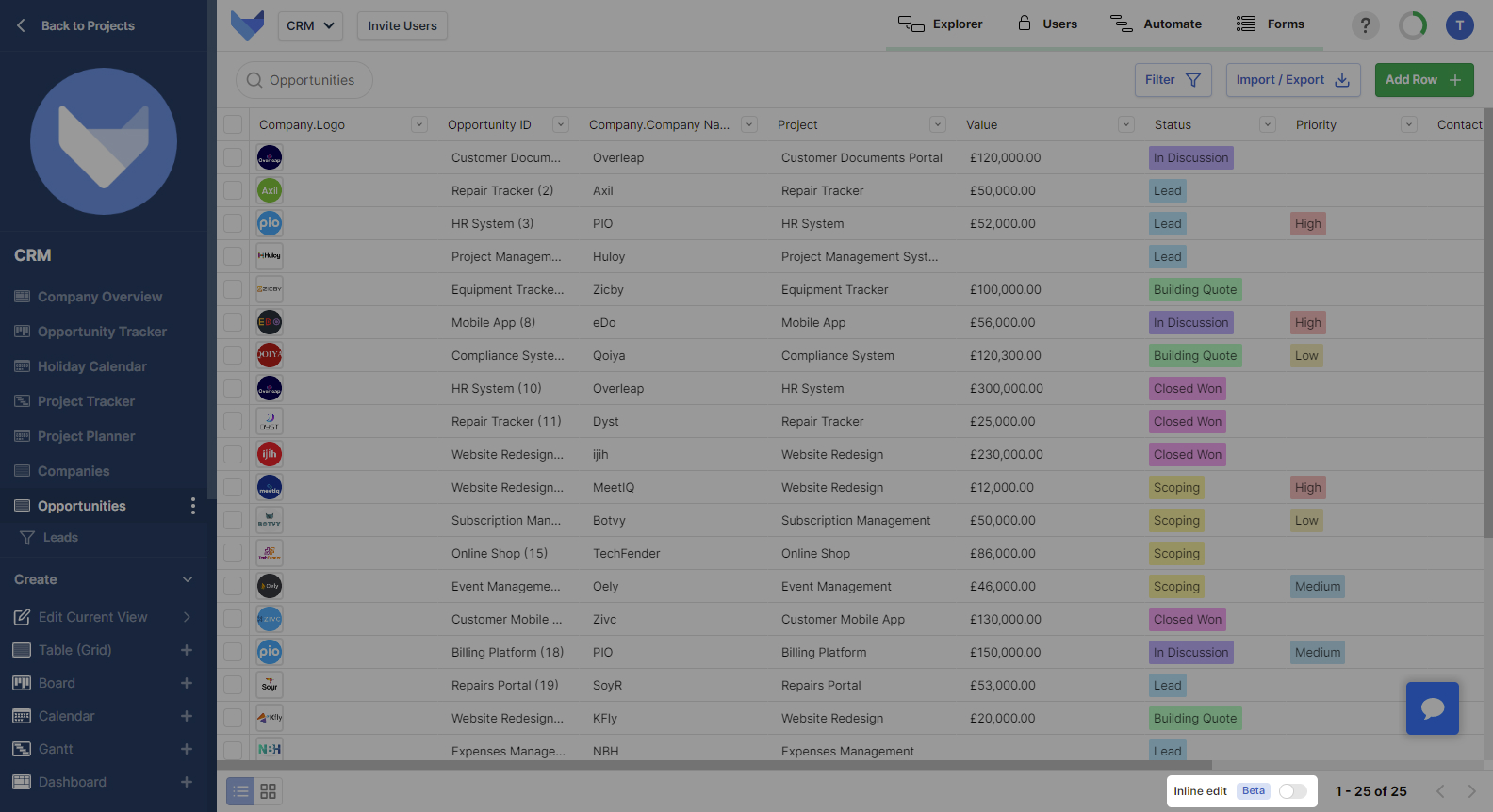Click the MeetIQ company logo
The width and height of the screenshot is (1493, 812).
[270, 487]
